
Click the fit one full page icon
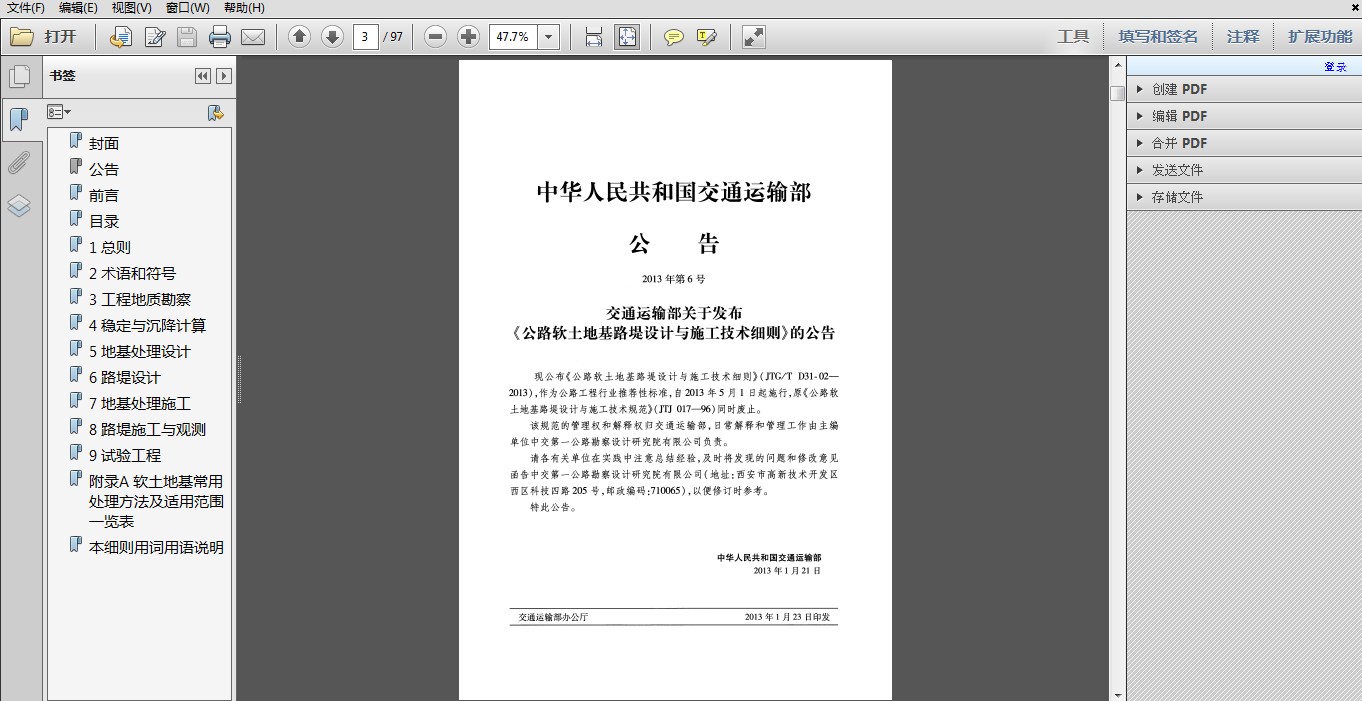(x=627, y=37)
